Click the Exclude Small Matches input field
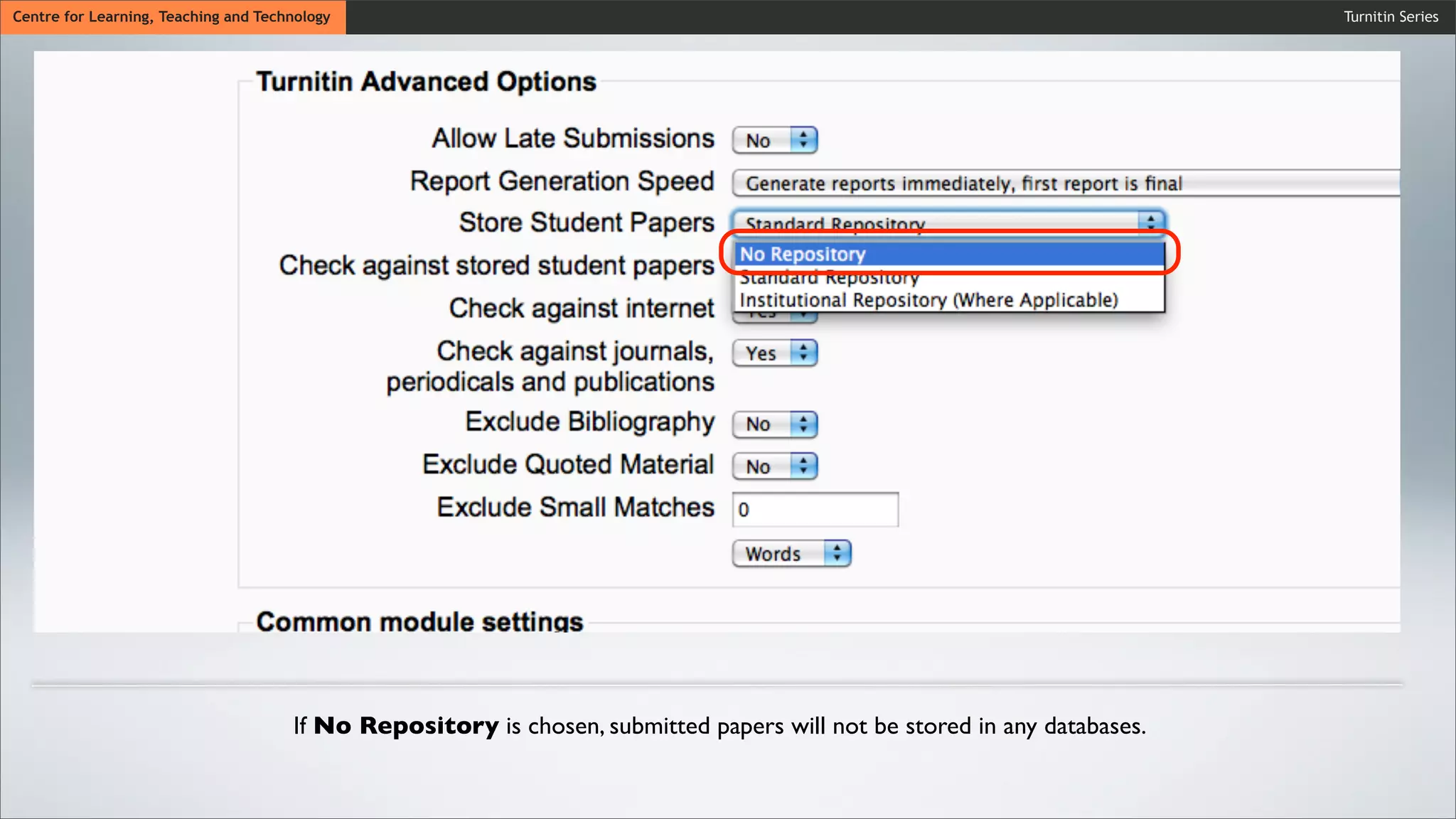This screenshot has height=819, width=1456. click(x=815, y=510)
